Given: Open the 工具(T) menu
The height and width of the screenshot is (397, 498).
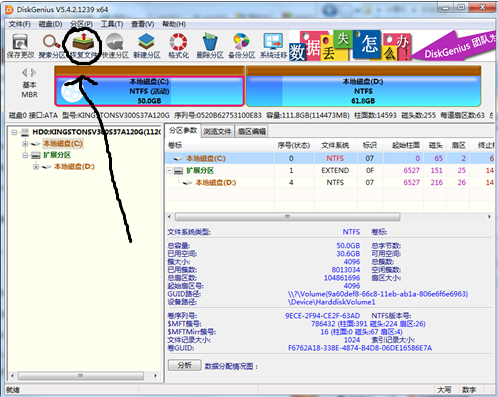Looking at the screenshot, I should [112, 24].
